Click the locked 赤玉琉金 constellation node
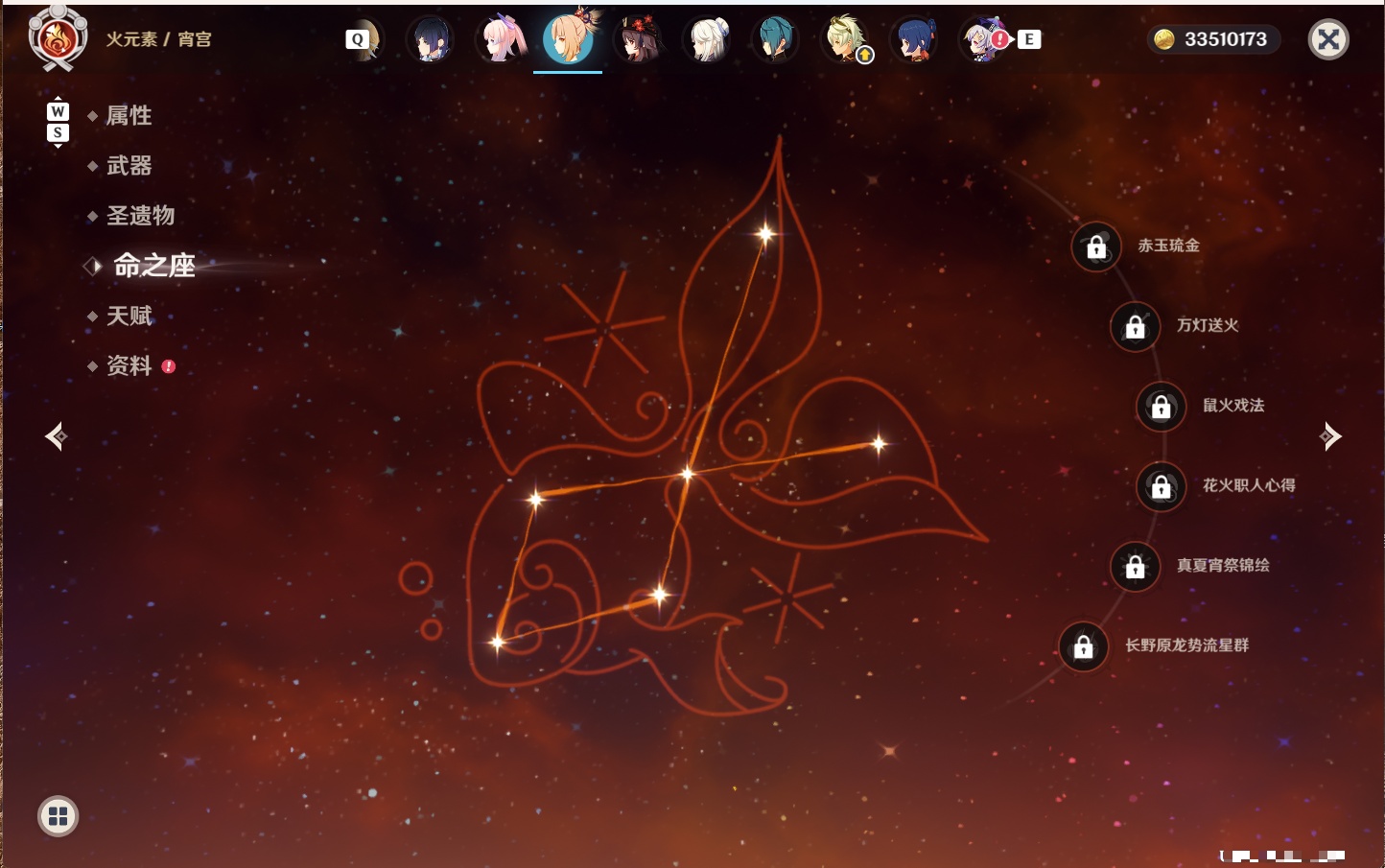 tap(1096, 246)
